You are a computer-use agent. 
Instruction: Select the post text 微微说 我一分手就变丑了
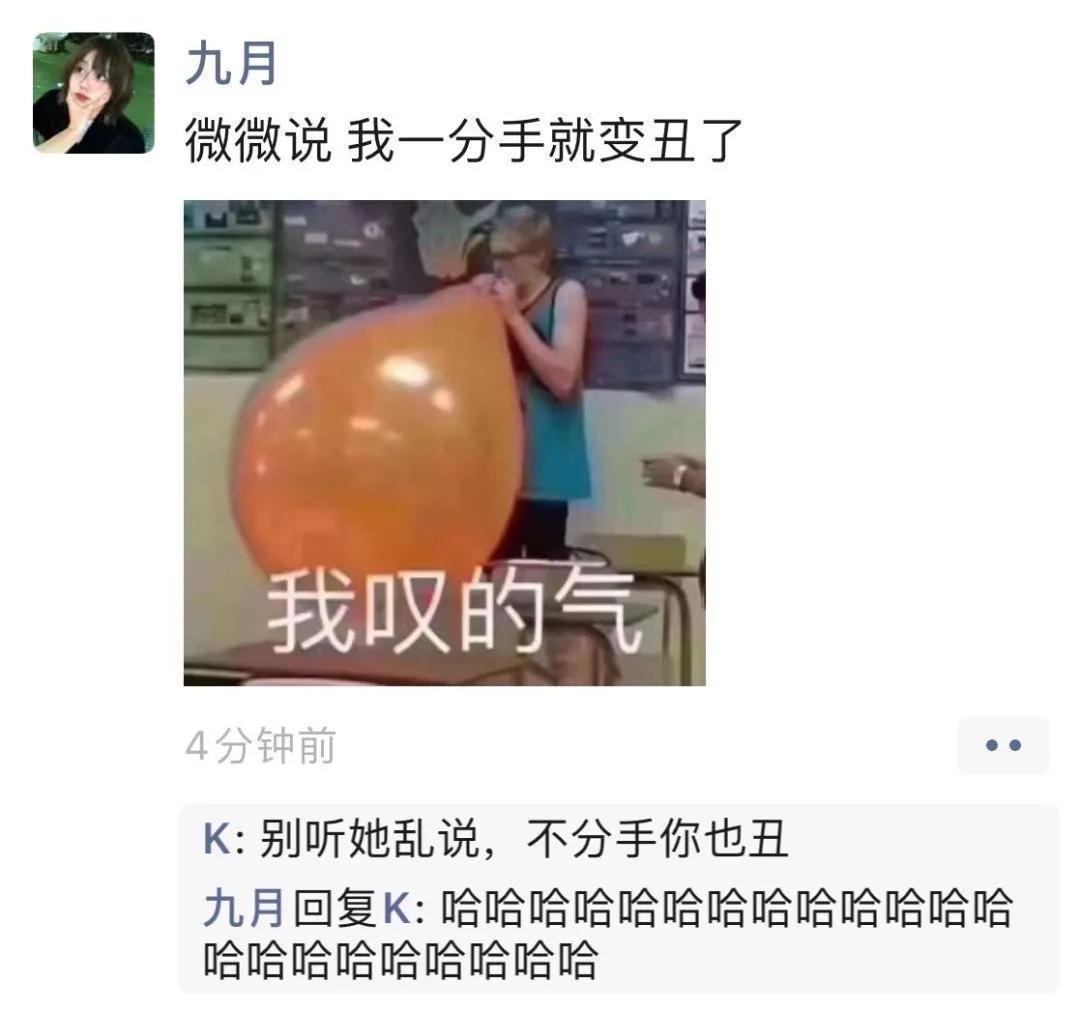tap(464, 141)
